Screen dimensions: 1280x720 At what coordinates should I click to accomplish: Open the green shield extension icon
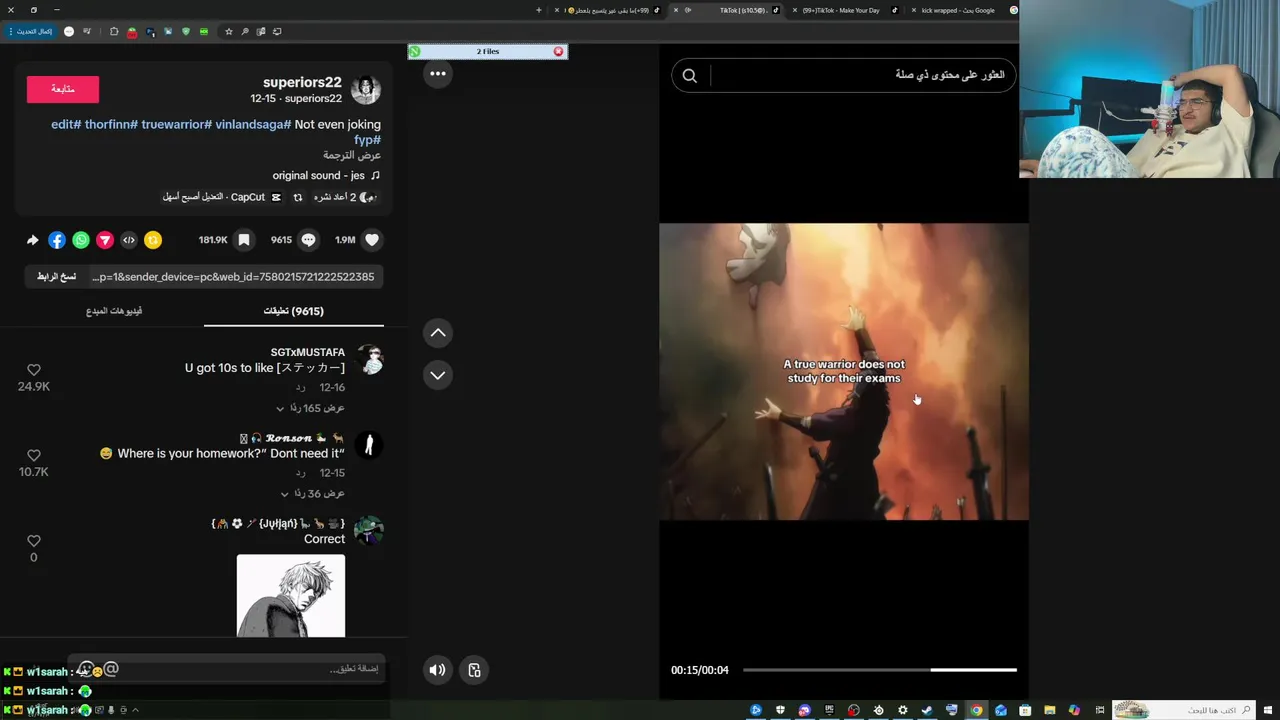(186, 31)
